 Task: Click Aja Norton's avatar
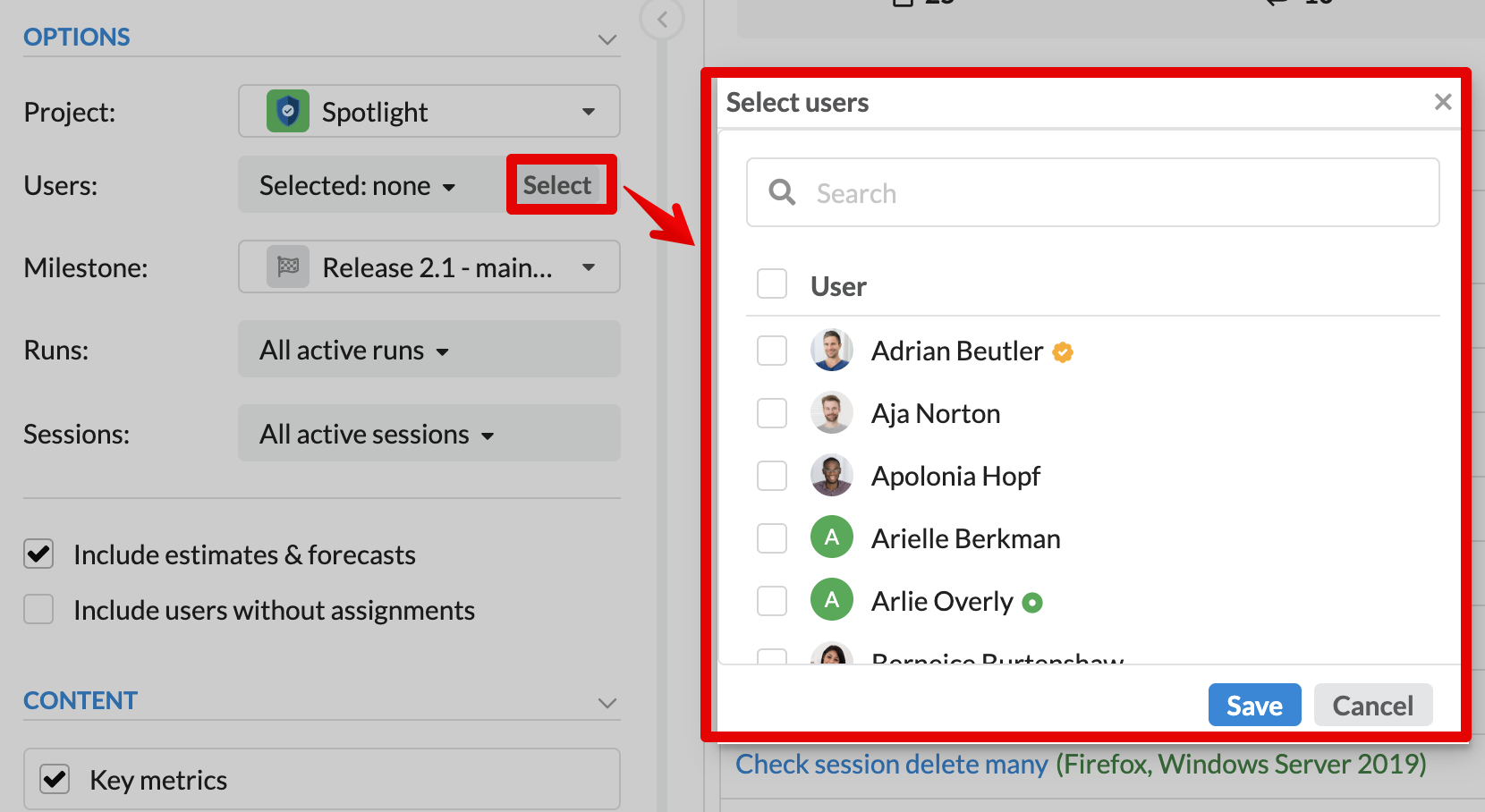click(x=832, y=412)
